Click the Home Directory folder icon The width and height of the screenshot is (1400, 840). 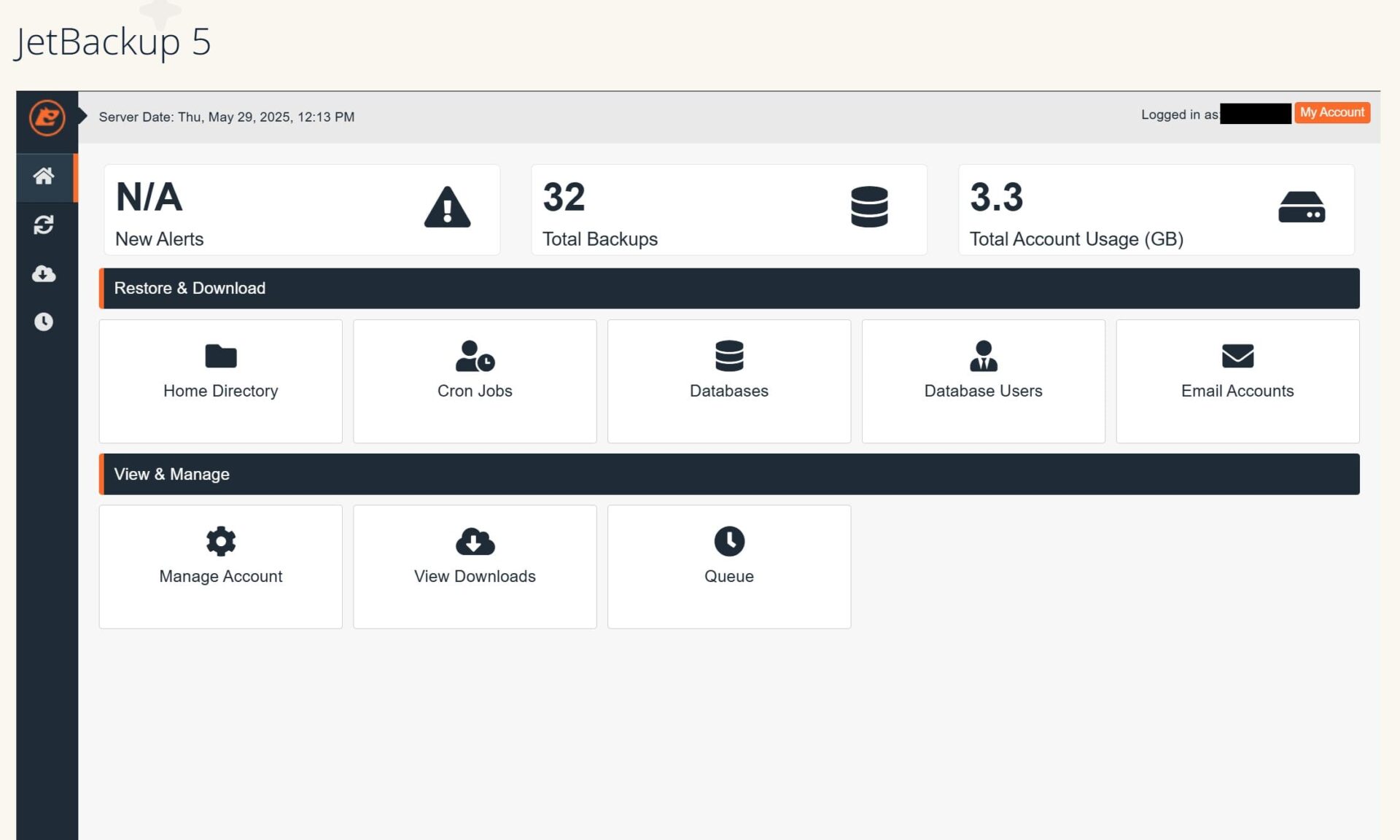(221, 356)
